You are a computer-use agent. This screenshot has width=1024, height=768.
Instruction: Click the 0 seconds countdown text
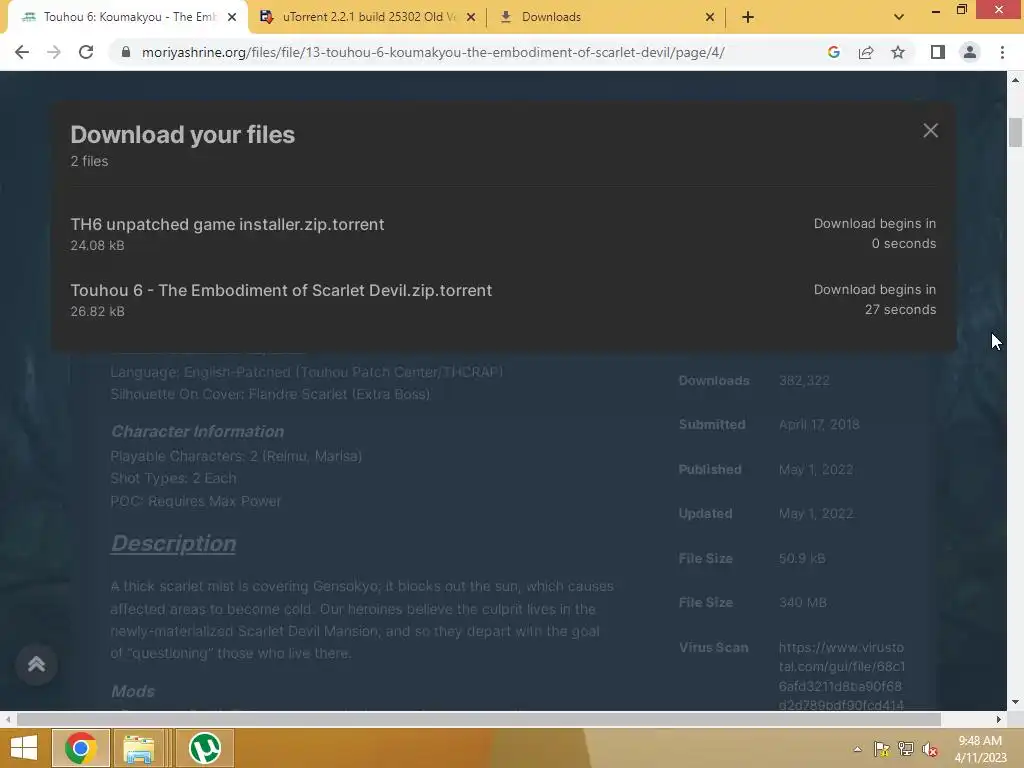tap(904, 244)
